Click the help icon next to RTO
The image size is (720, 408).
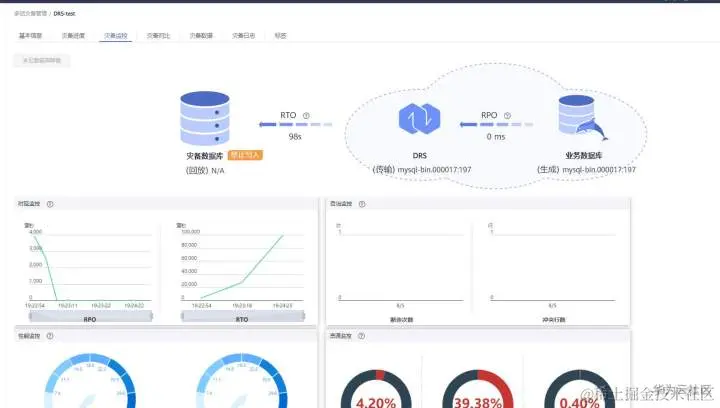pyautogui.click(x=306, y=116)
